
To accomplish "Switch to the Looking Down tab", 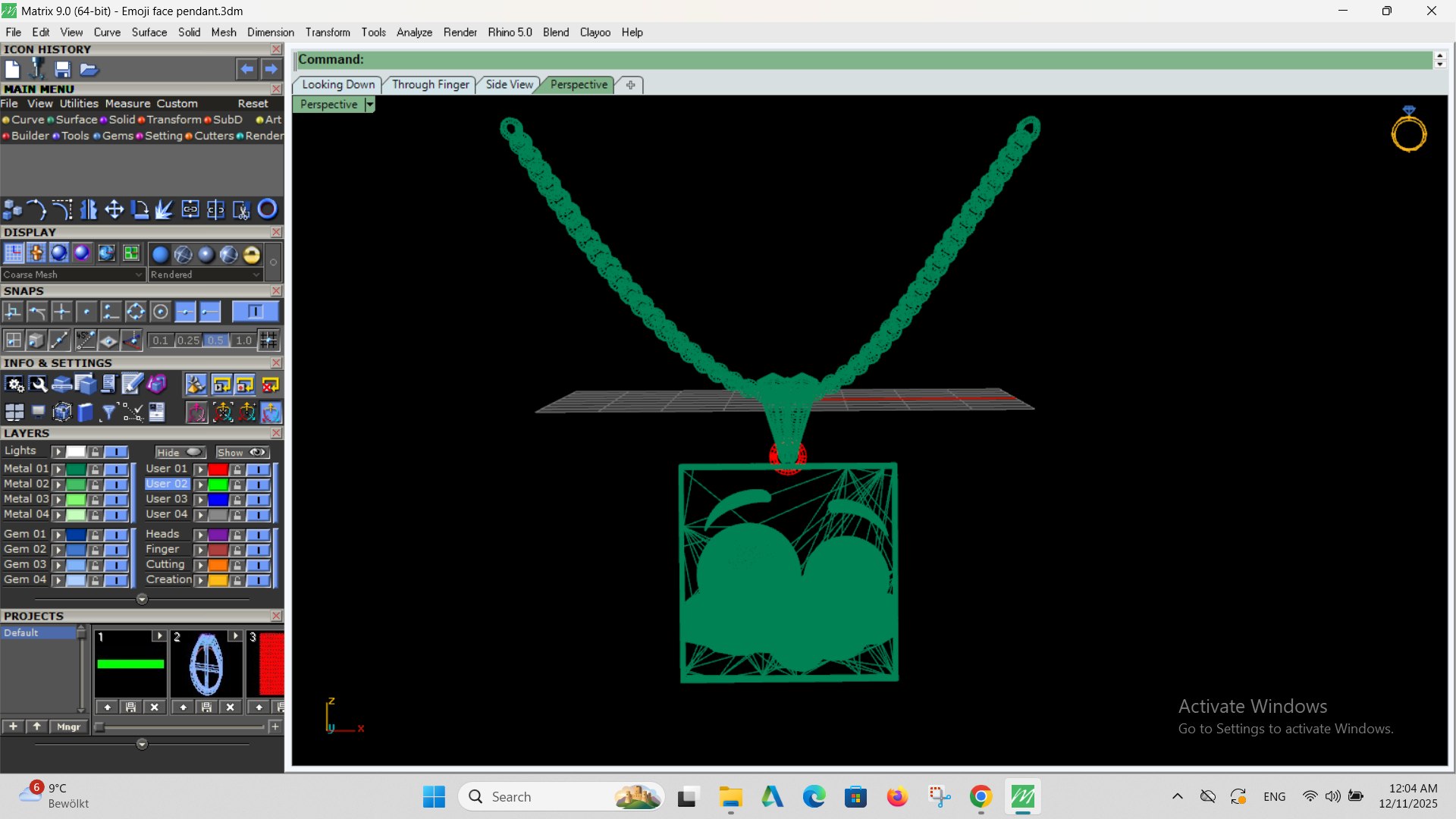I will (x=338, y=84).
